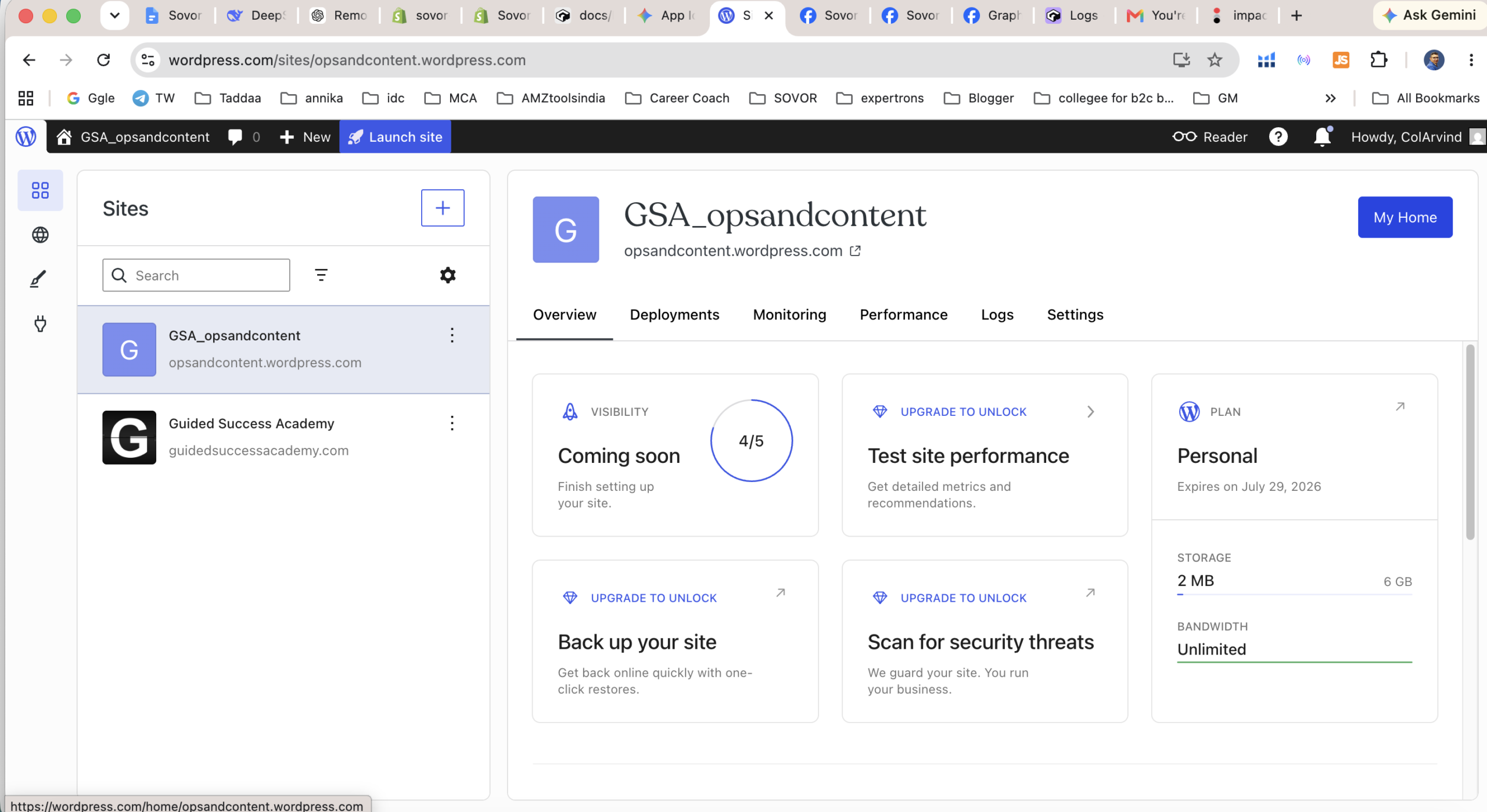The width and height of the screenshot is (1487, 812).
Task: Open the Chrome extensions puzzle icon
Action: pos(1378,60)
